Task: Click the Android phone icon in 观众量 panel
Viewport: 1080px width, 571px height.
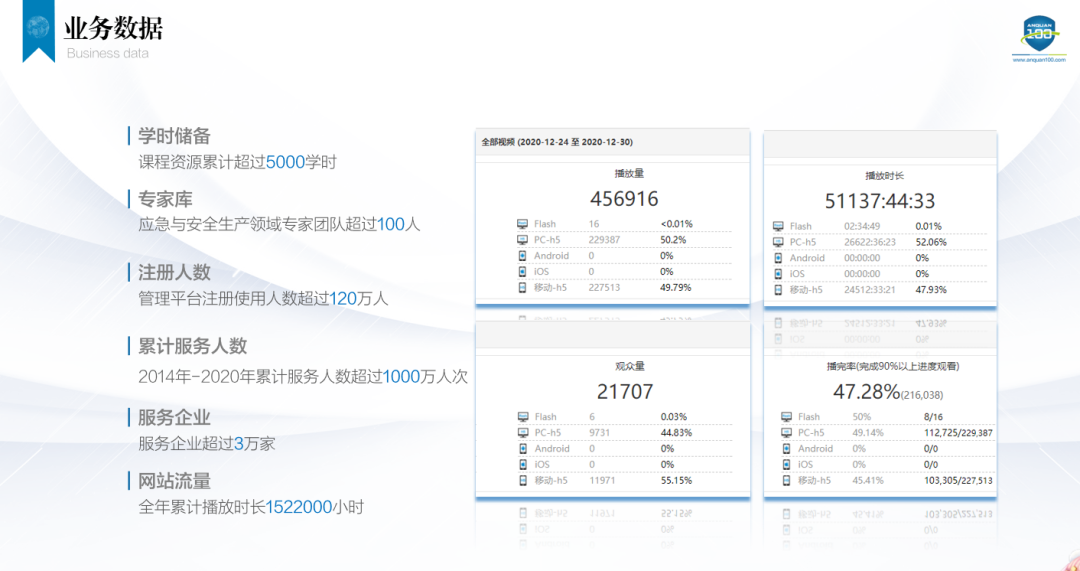Action: [522, 449]
